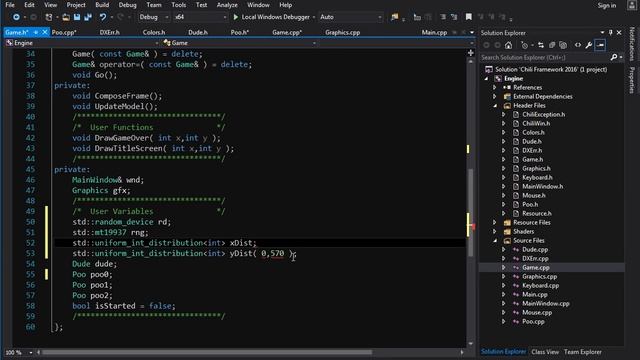Open the Analyze menu
Screen dimensions: 640x360
227,5
